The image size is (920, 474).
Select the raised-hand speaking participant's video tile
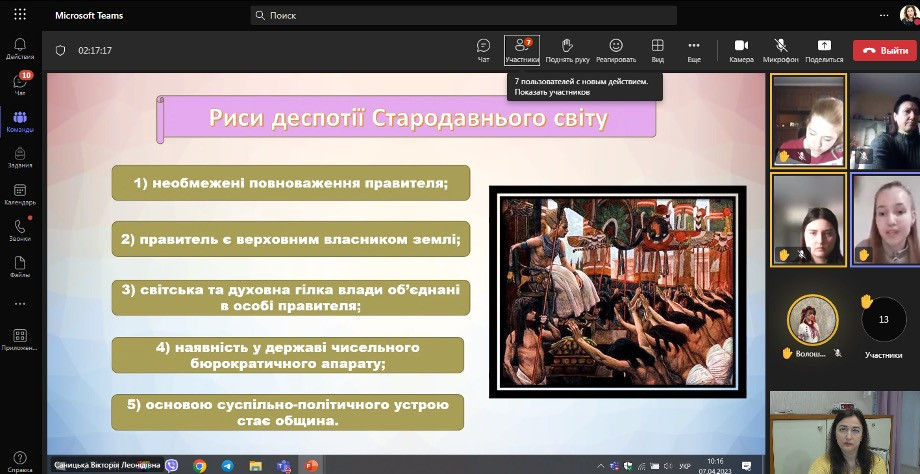[x=885, y=219]
